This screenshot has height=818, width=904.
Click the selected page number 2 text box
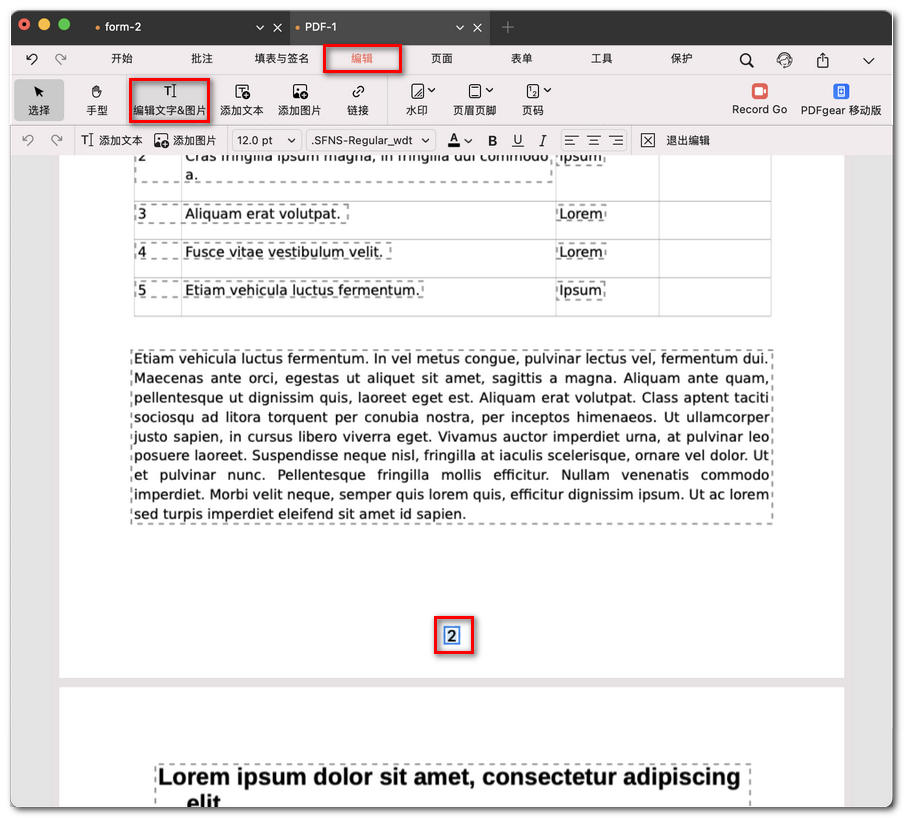click(452, 636)
